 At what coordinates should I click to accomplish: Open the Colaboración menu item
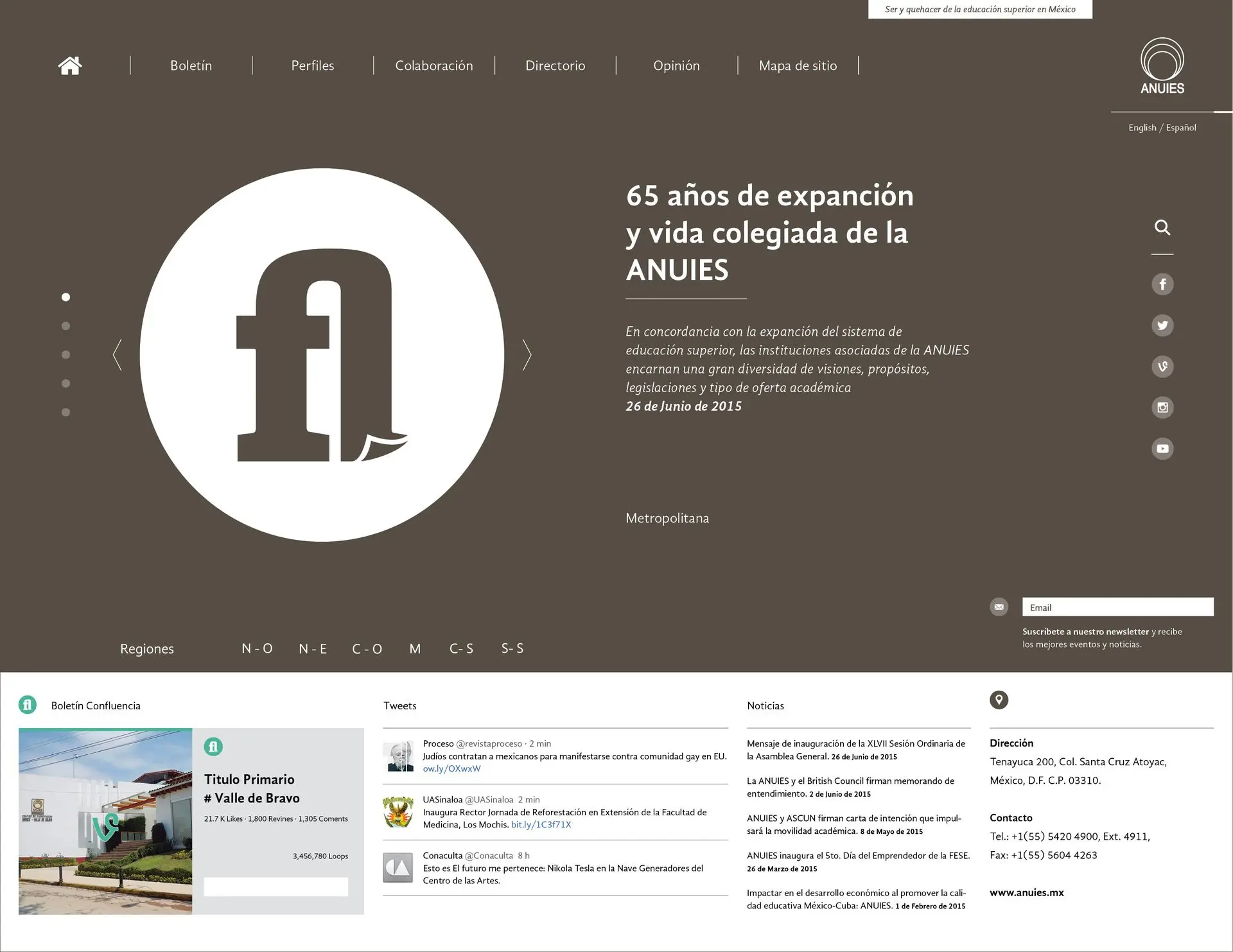pyautogui.click(x=434, y=65)
